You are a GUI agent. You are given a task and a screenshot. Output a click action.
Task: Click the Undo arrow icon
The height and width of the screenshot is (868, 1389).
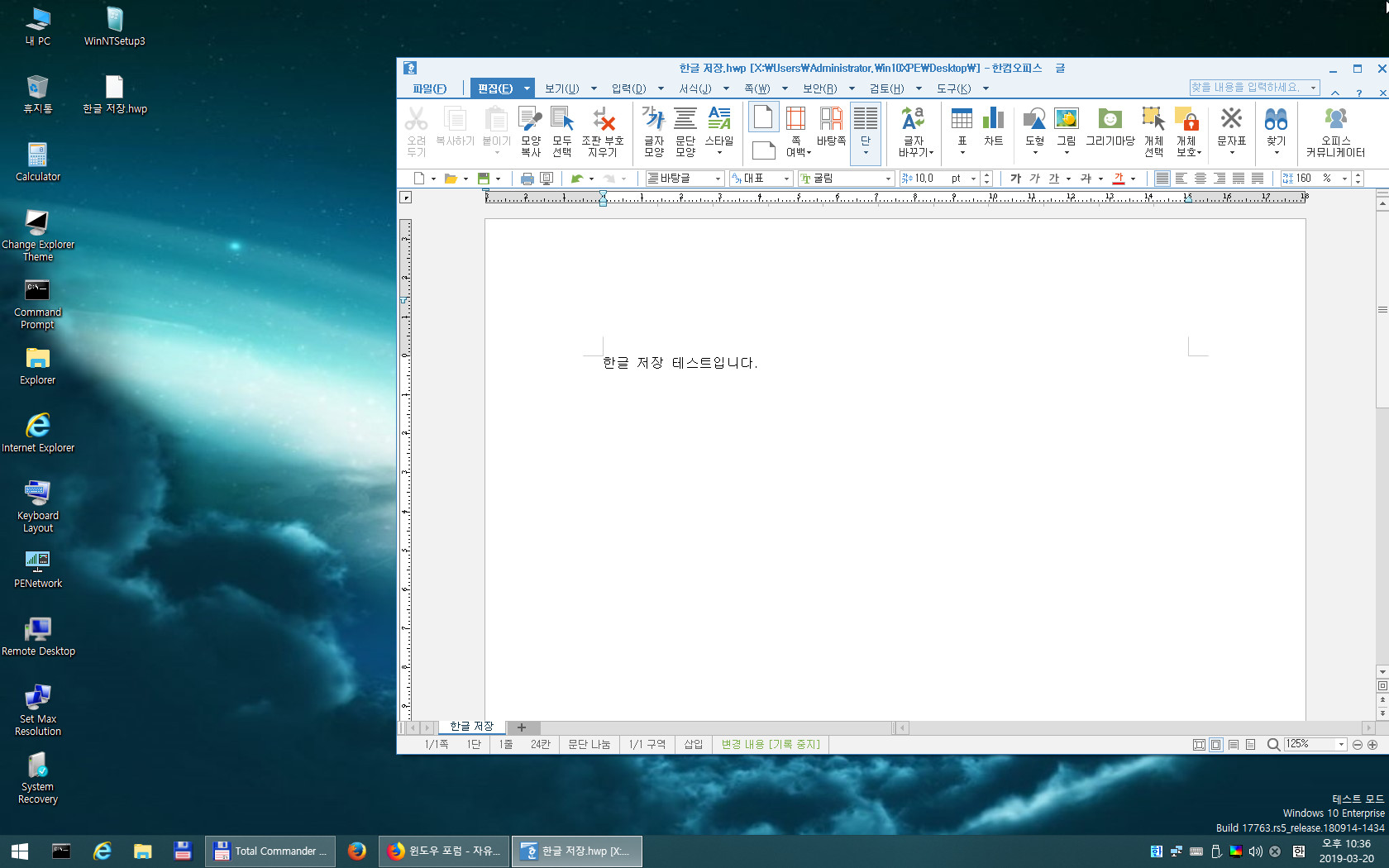click(x=577, y=179)
